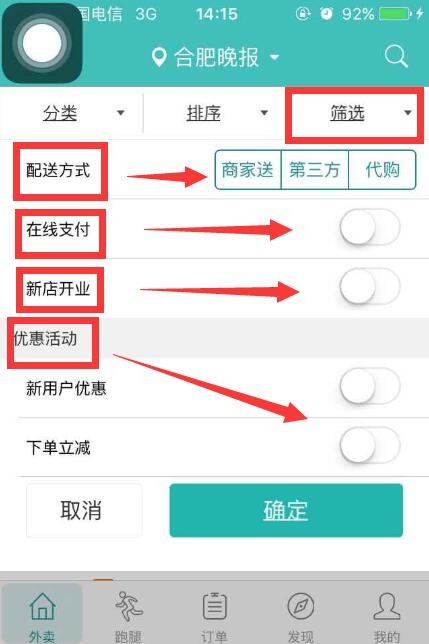
Task: Click the 取消 cancel button
Action: tap(84, 510)
